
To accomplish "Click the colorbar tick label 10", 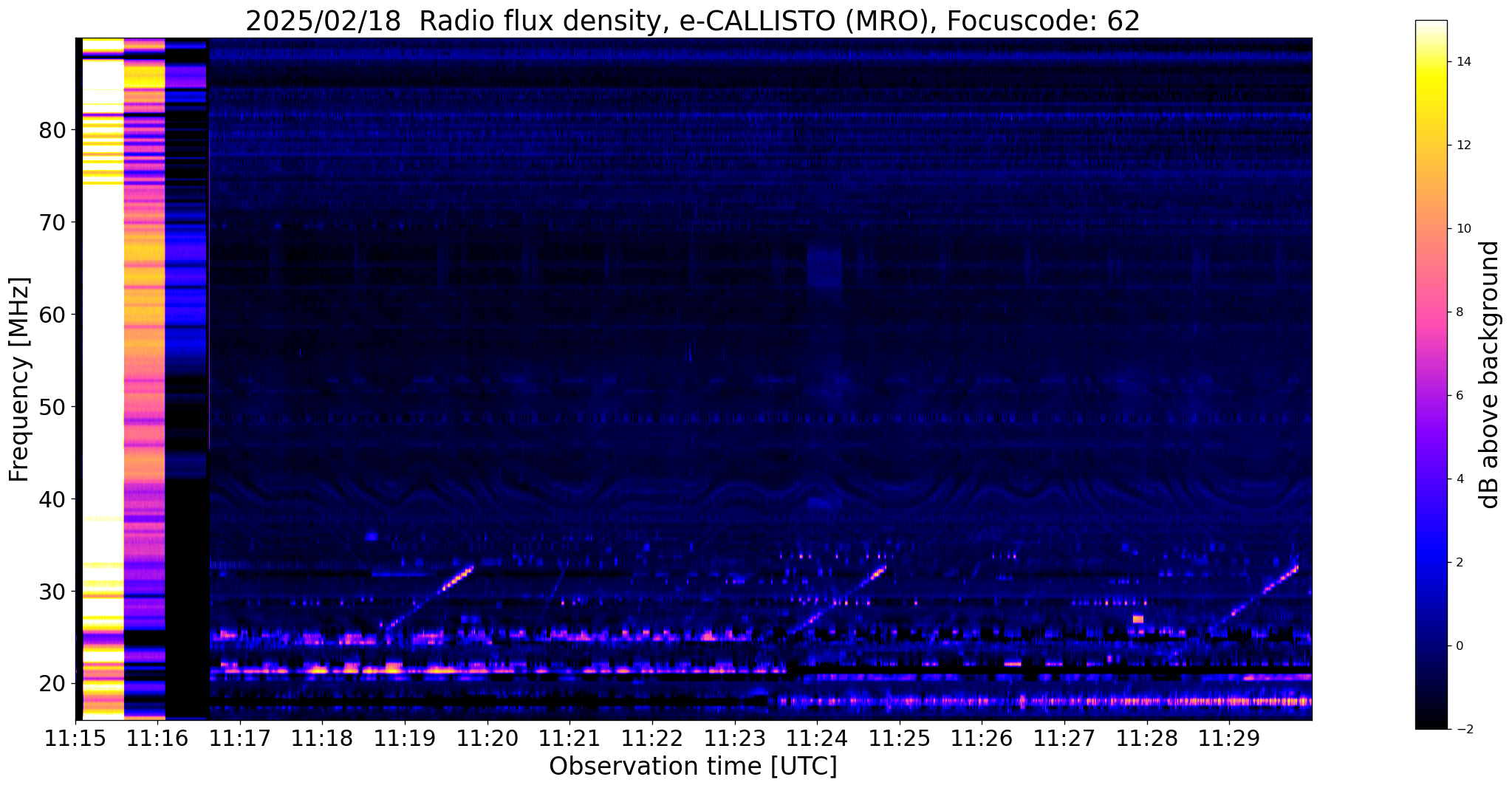I will coord(1463,229).
